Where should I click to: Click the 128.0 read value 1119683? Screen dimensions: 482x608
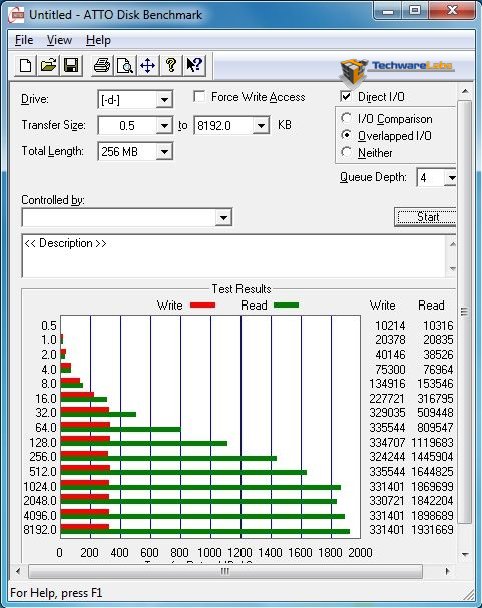(x=432, y=442)
